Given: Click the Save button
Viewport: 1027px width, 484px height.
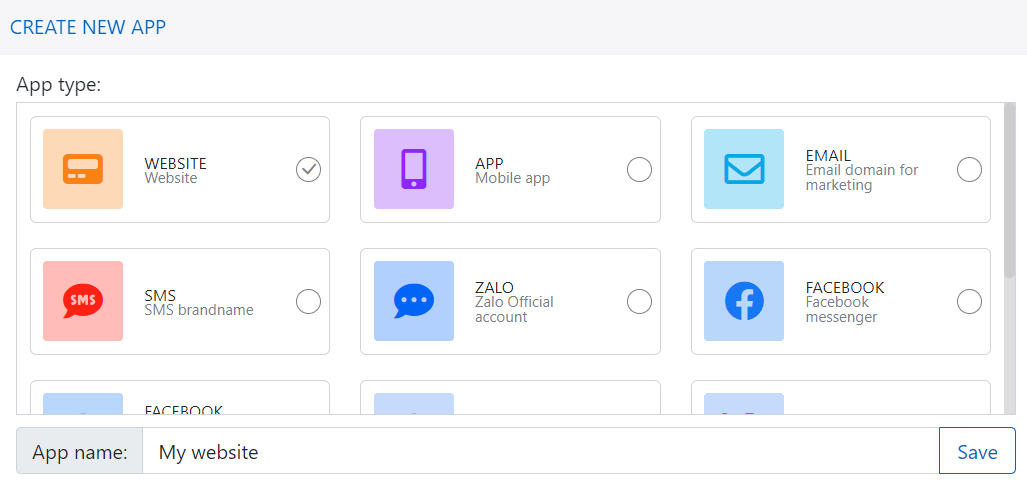Looking at the screenshot, I should coord(977,451).
